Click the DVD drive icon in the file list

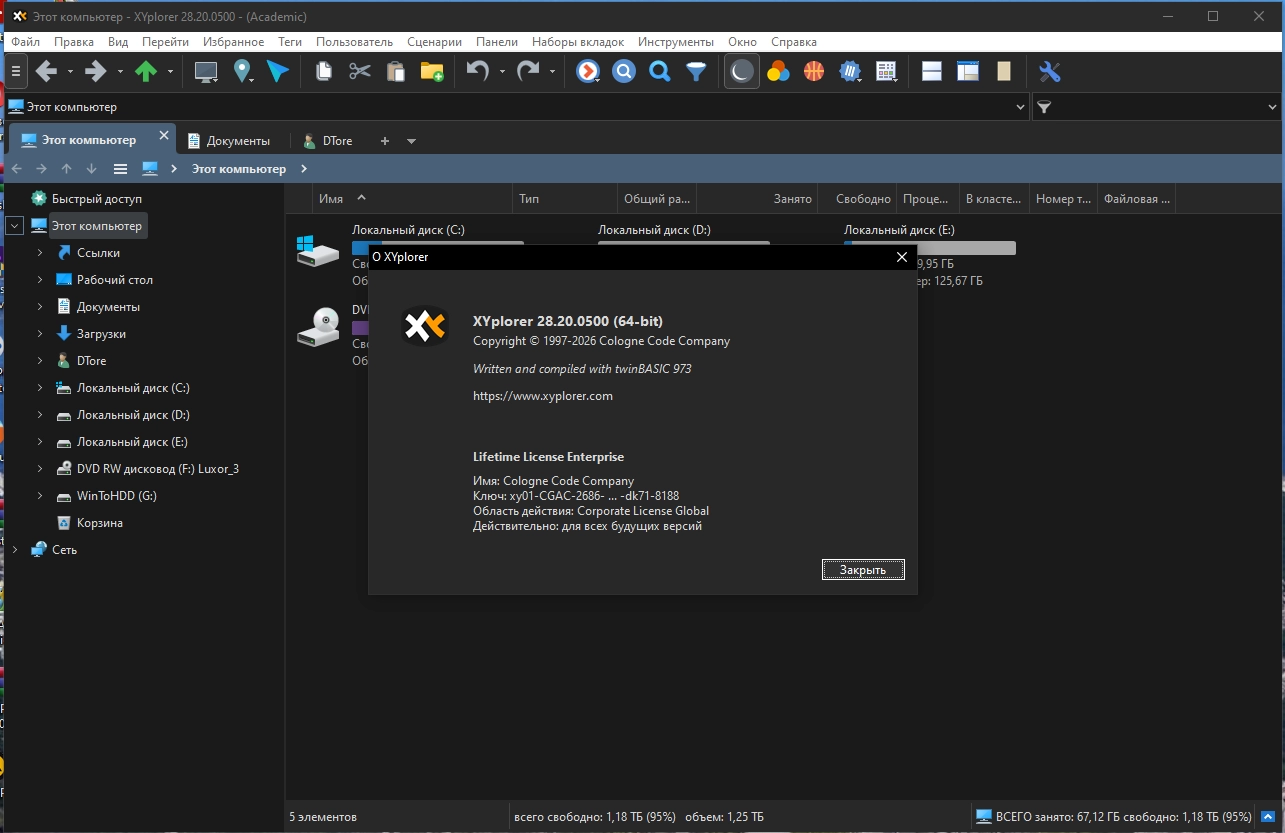[318, 328]
